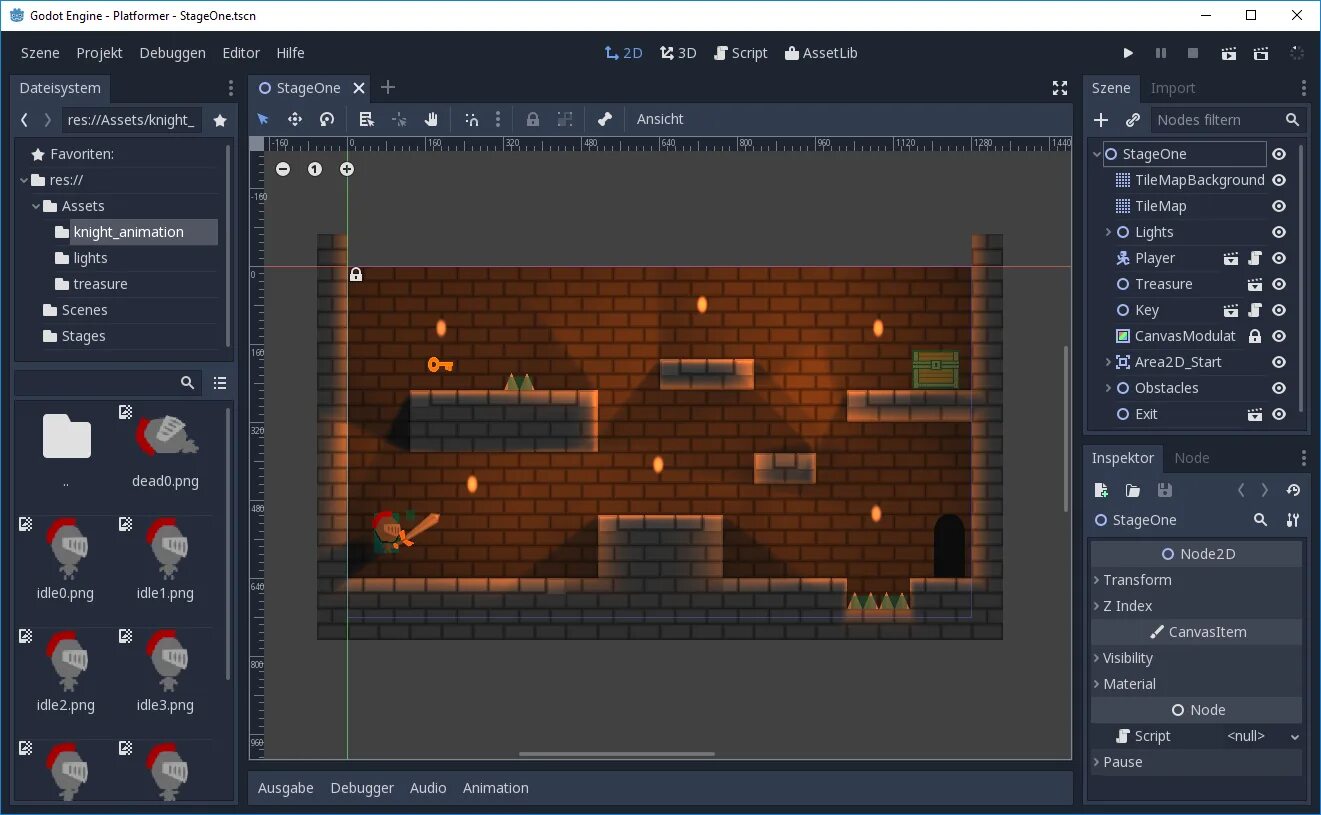Open the Animation bottom panel
1321x815 pixels.
coord(495,788)
